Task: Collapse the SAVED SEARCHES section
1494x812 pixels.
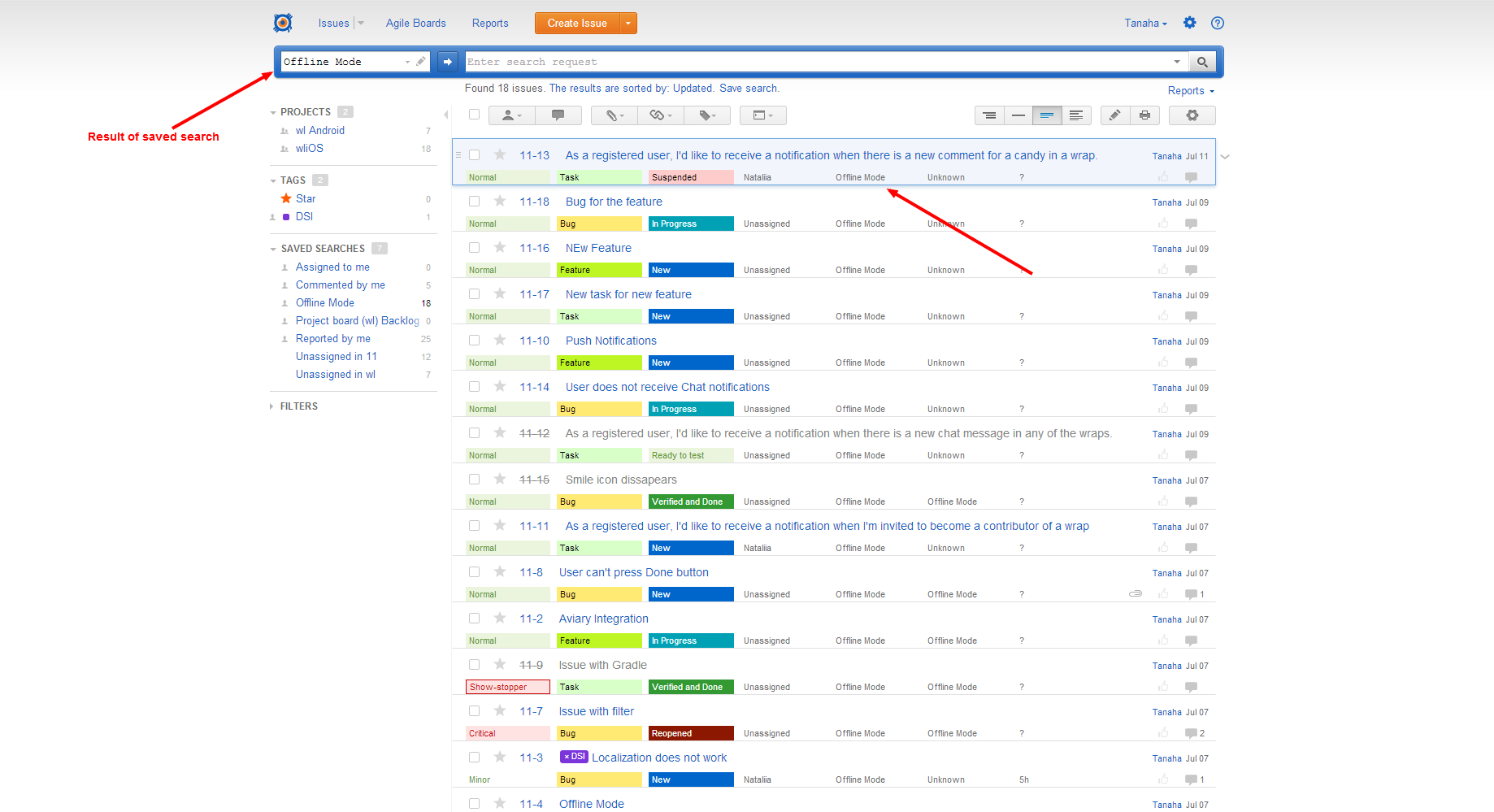Action: tap(273, 248)
